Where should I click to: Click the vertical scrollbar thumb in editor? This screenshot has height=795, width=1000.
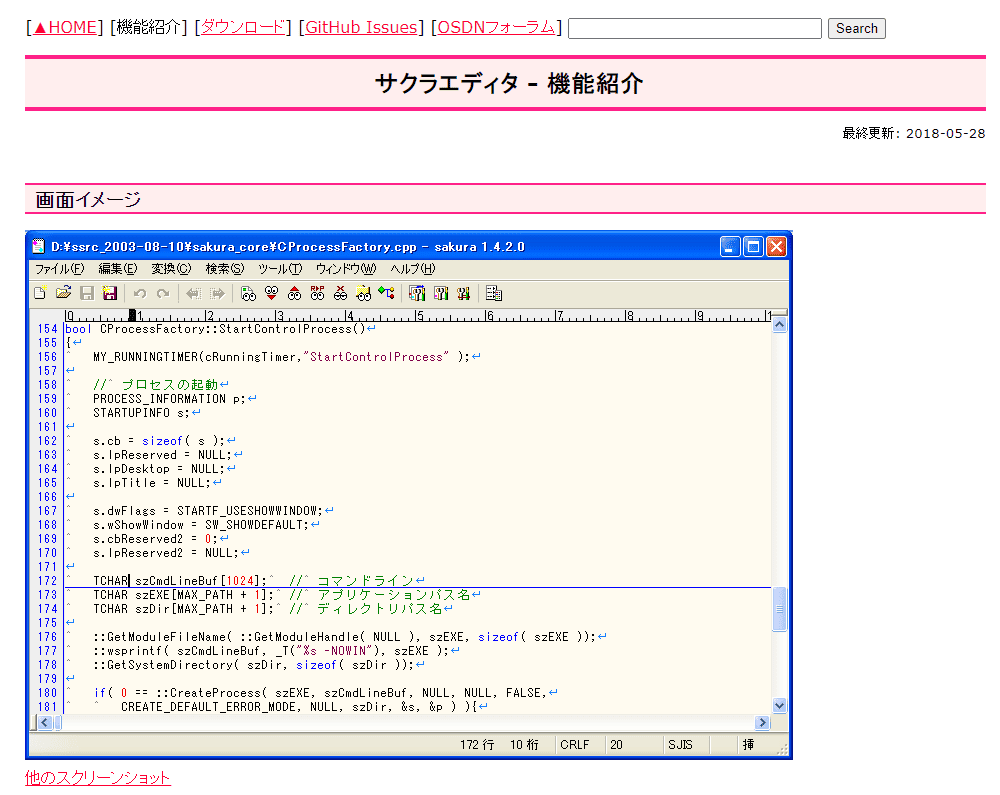click(779, 609)
